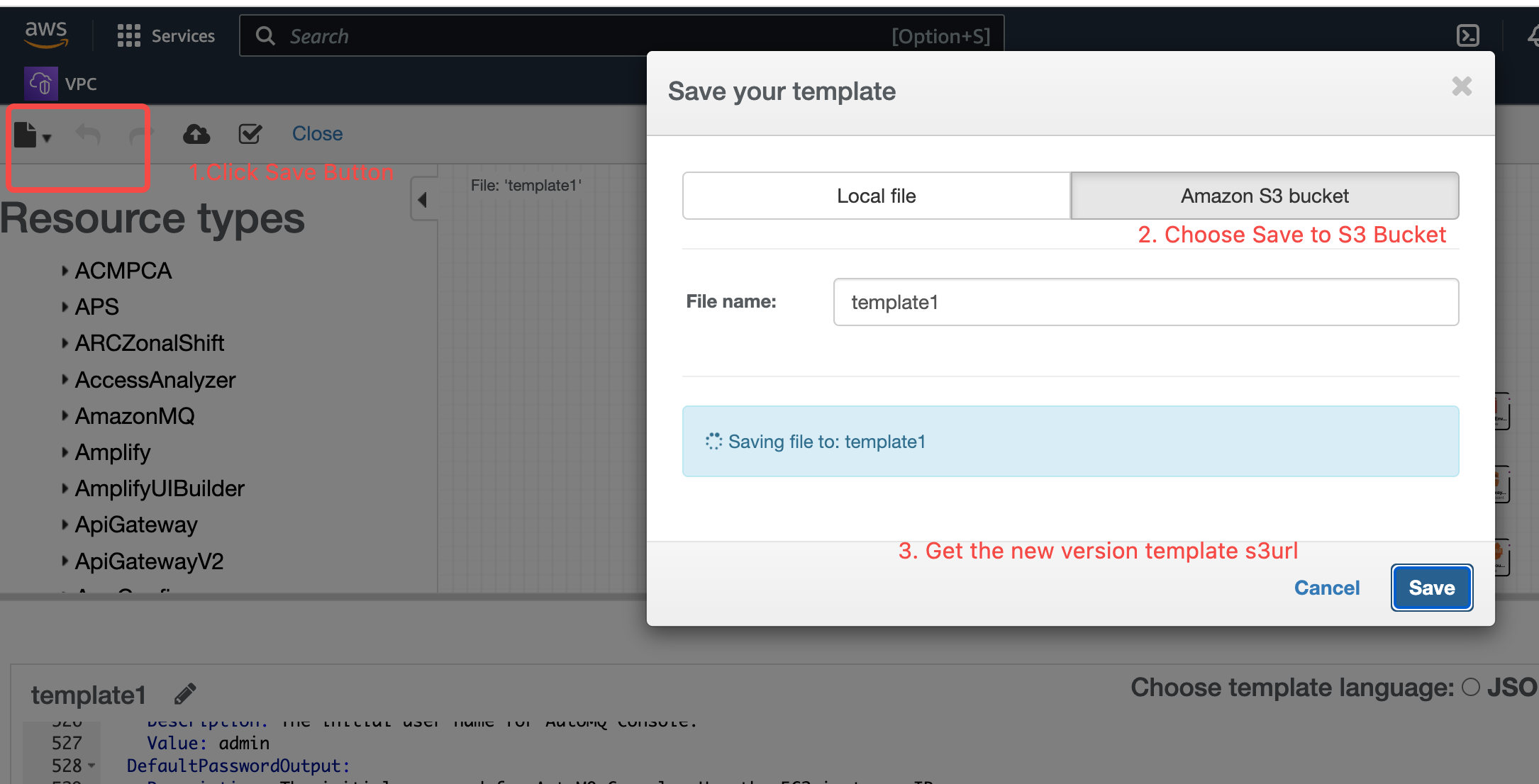The image size is (1539, 784).
Task: Click the 'Value: admin' code line
Action: (208, 743)
